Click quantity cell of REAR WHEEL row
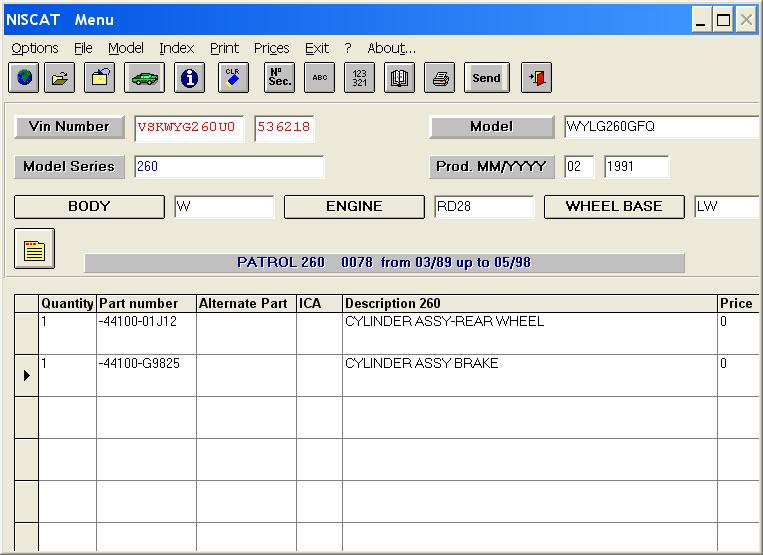Screen dimensions: 763x555 67,334
